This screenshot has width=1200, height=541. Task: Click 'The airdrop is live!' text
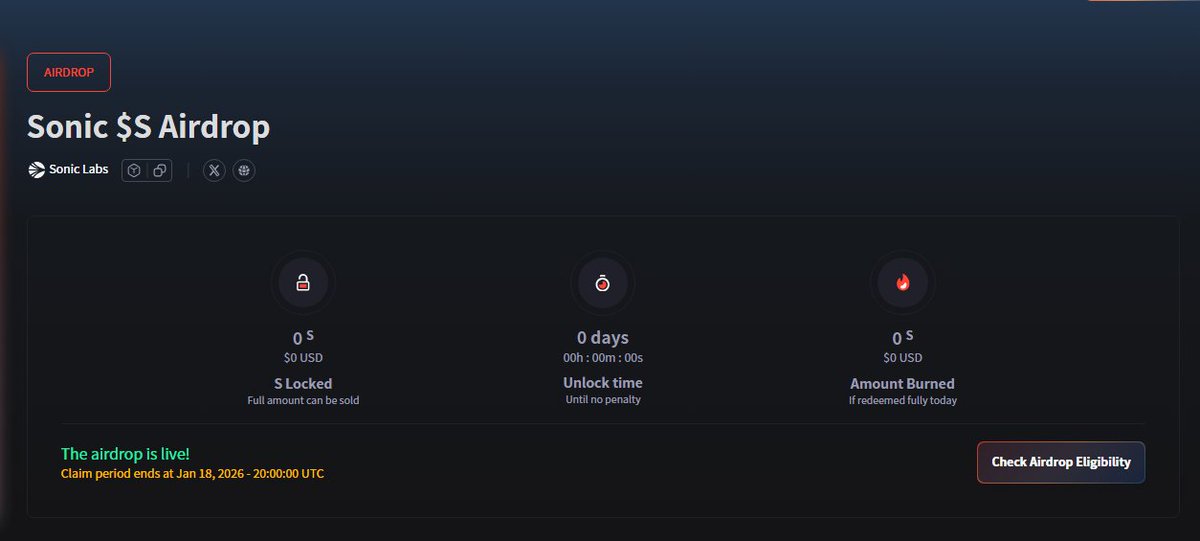125,454
